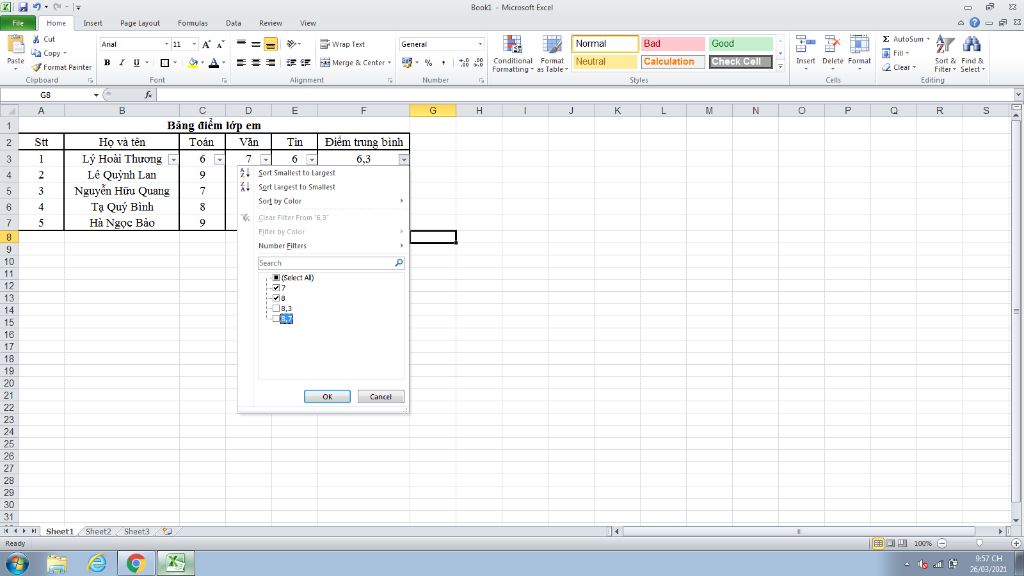
Task: Open the Họ và tên column filter dropdown
Action: [172, 159]
